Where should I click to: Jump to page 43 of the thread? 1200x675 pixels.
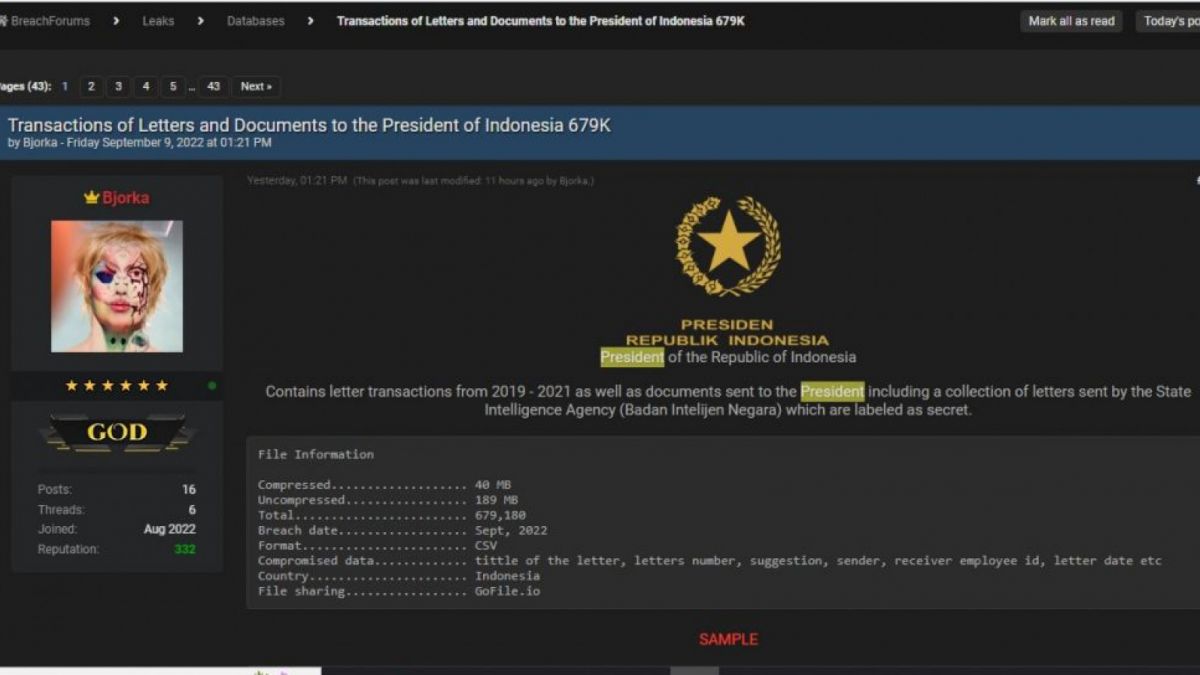[x=213, y=87]
